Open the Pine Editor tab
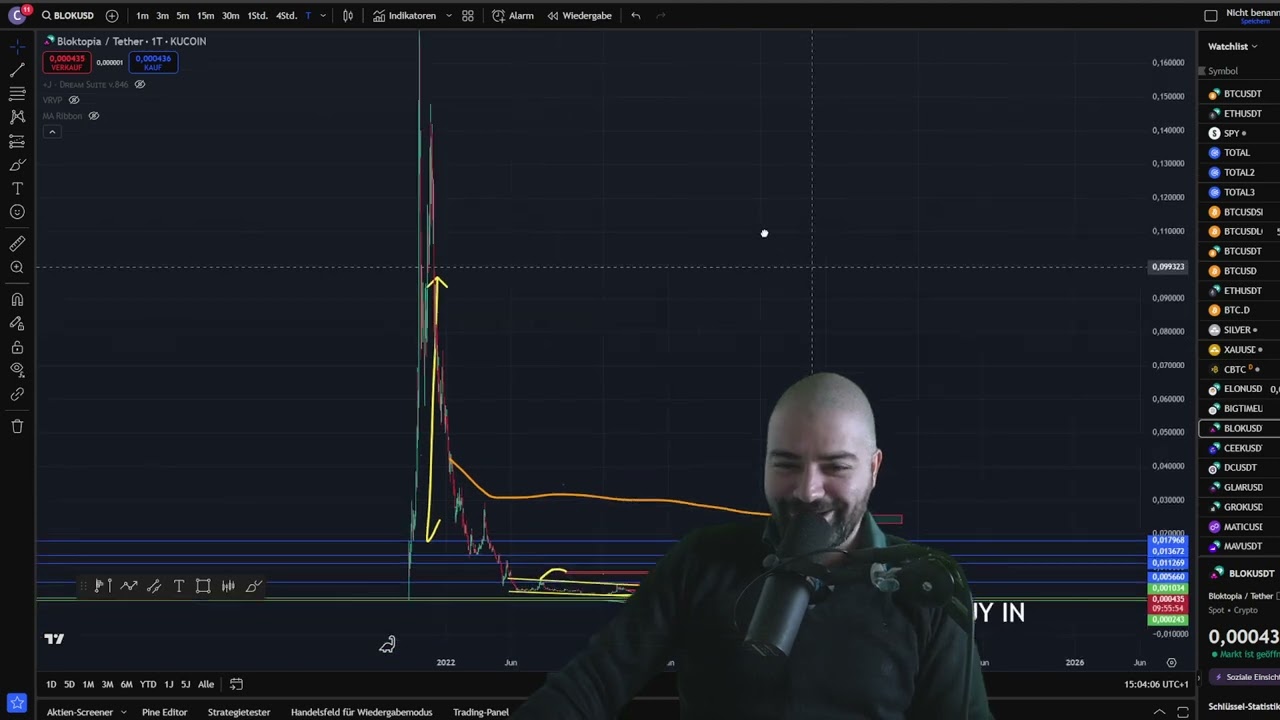 click(x=164, y=712)
